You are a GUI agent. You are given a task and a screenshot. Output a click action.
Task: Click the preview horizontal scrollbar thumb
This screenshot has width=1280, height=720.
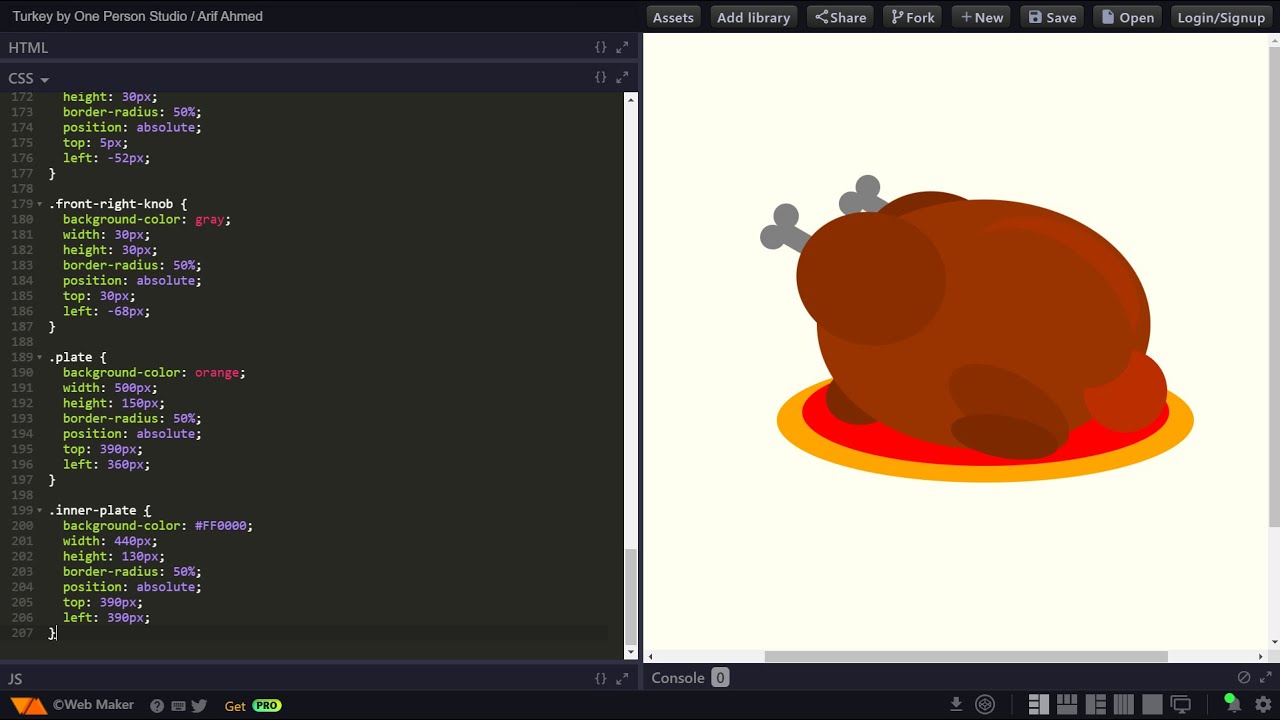point(966,656)
